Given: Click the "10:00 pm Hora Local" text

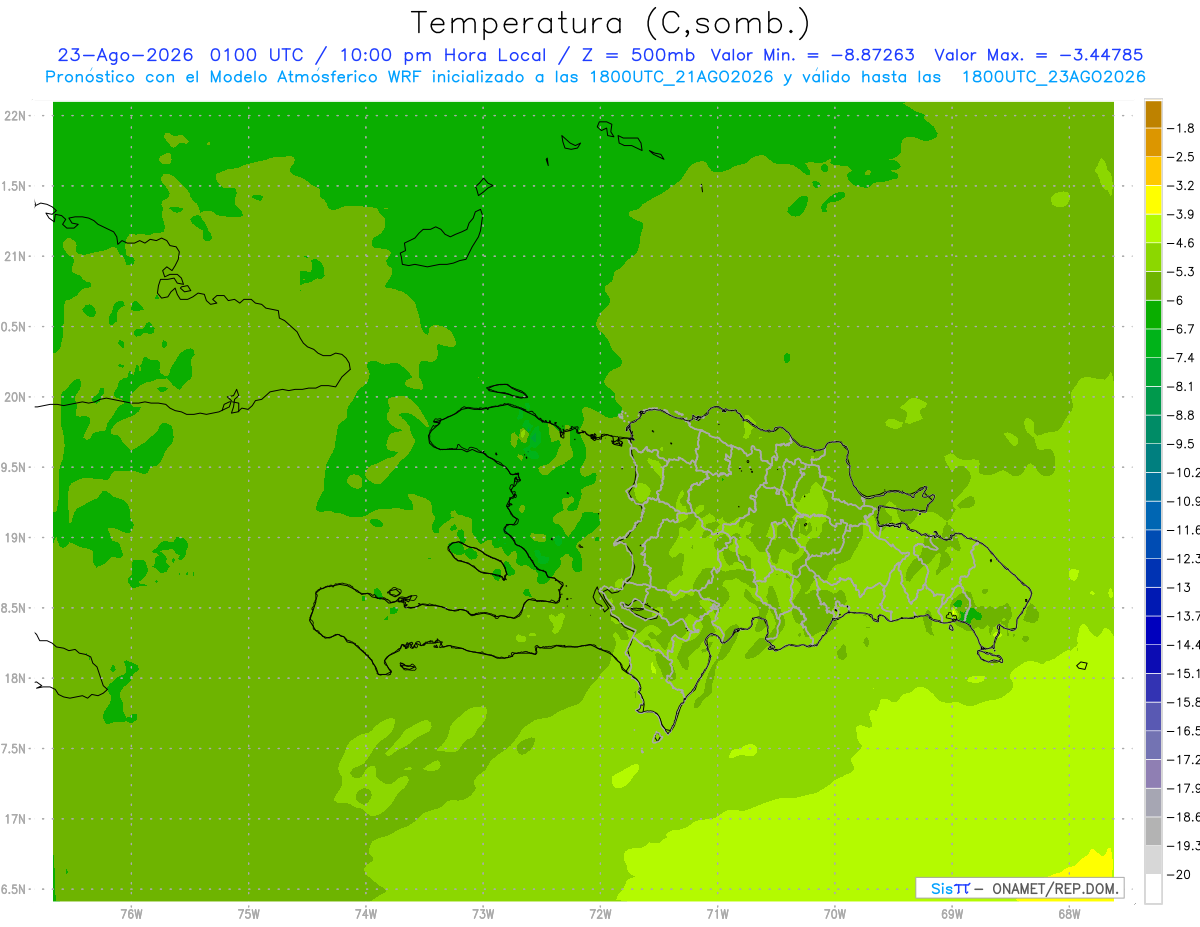Looking at the screenshot, I should tap(443, 55).
